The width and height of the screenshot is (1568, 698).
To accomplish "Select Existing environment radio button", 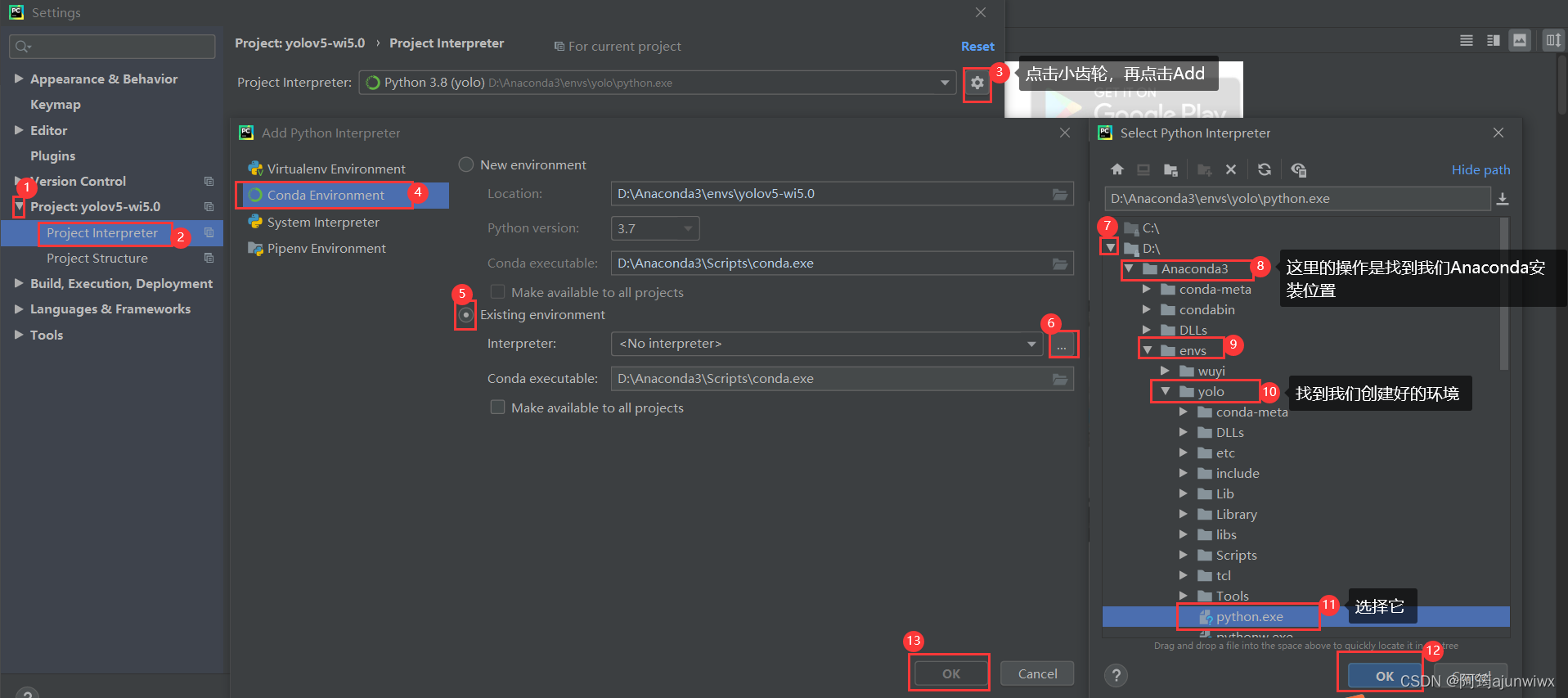I will (x=466, y=315).
